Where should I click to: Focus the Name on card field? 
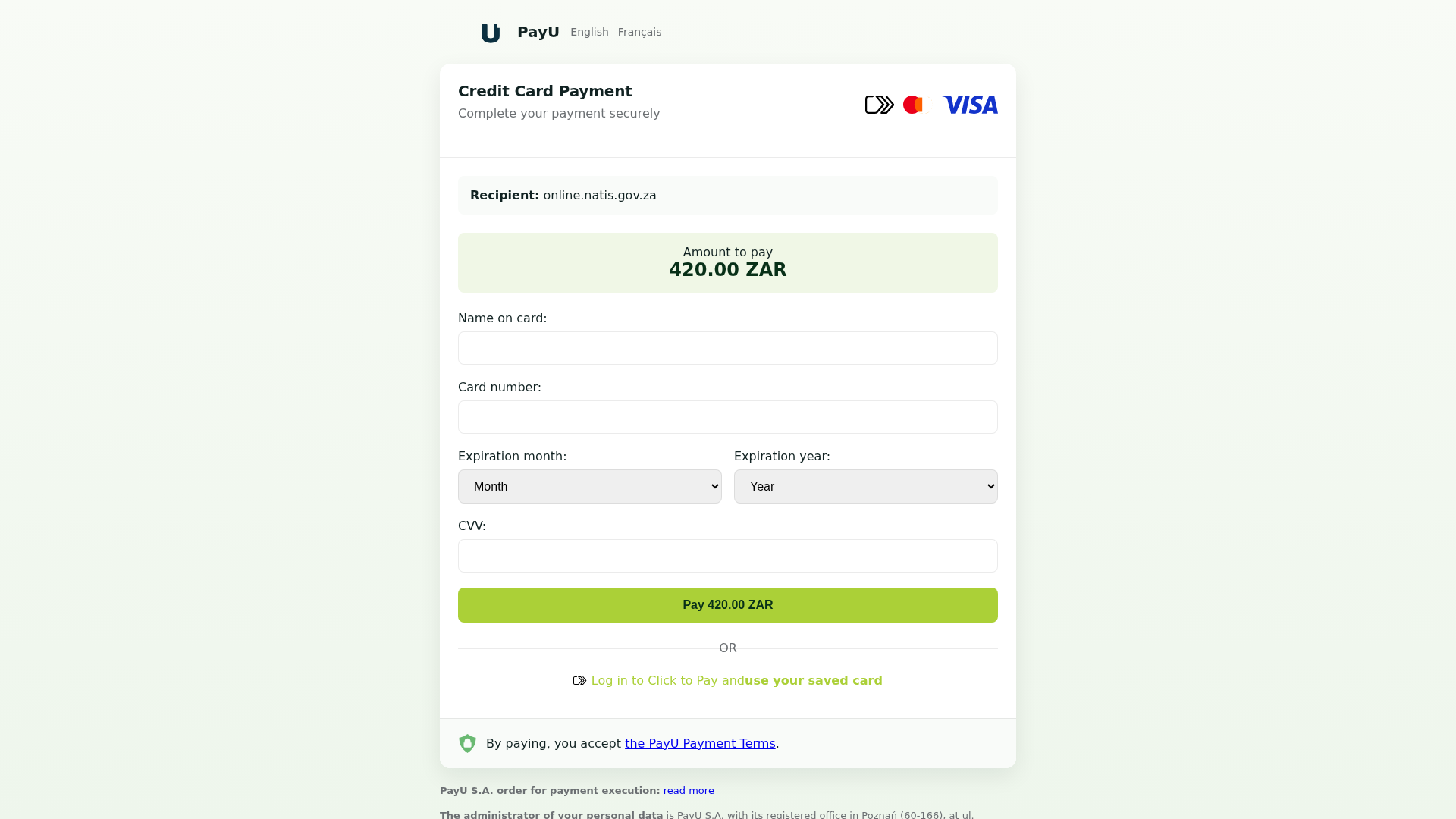(727, 348)
